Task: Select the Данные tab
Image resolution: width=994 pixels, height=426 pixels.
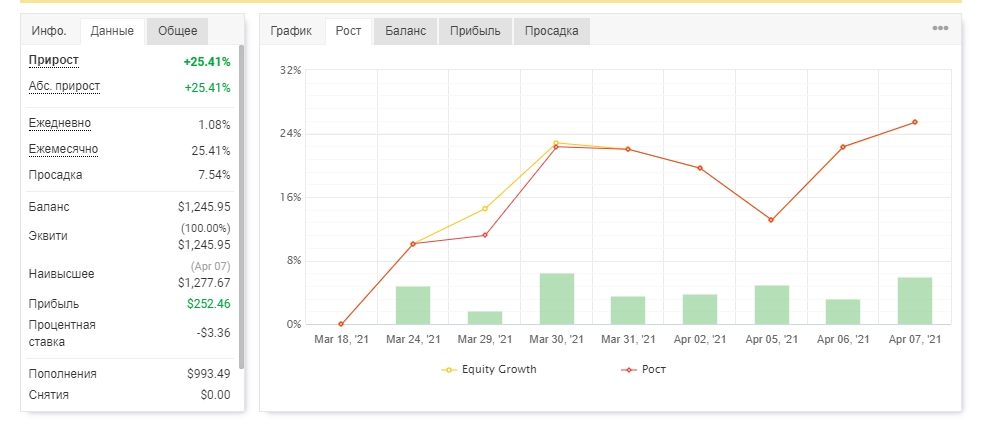Action: pos(112,31)
